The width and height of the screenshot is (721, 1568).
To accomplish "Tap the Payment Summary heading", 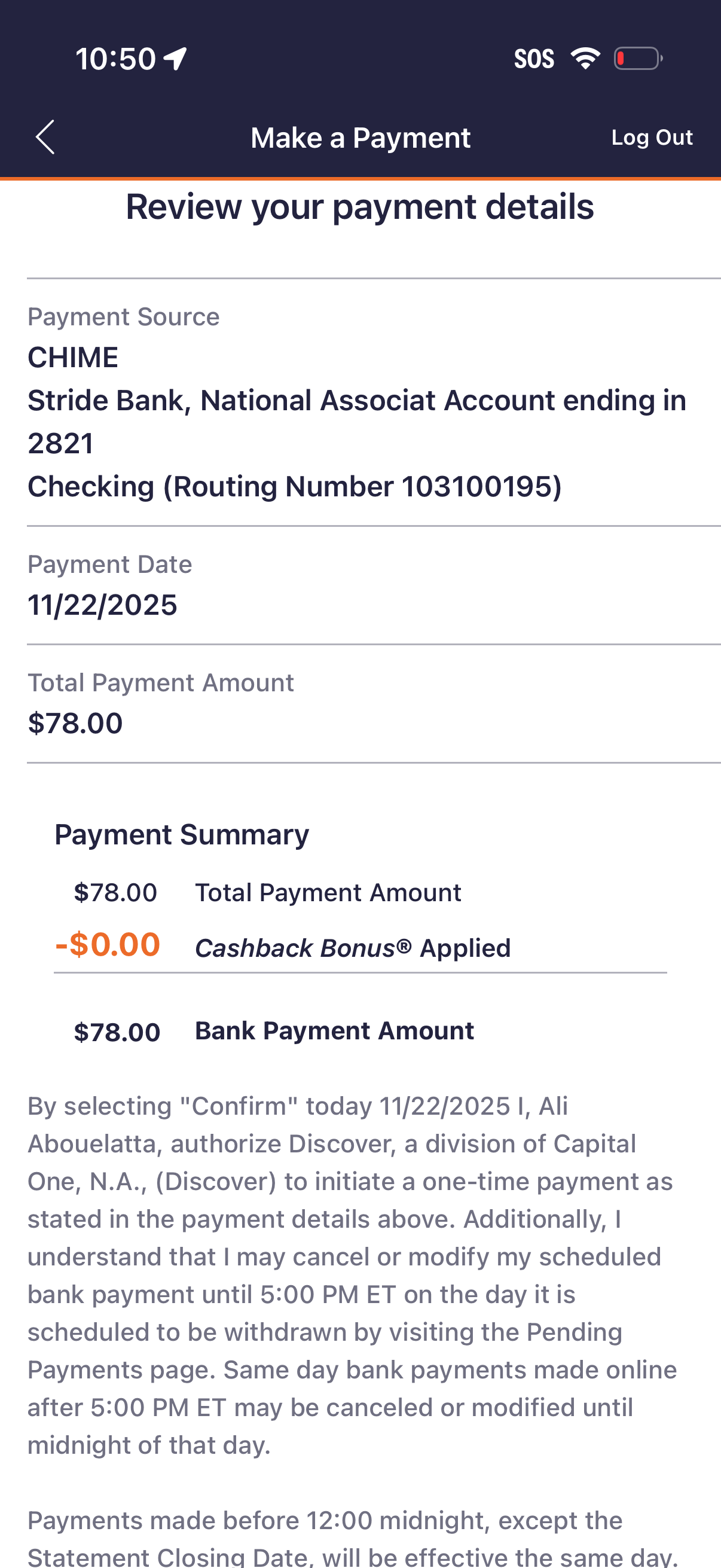I will click(181, 834).
